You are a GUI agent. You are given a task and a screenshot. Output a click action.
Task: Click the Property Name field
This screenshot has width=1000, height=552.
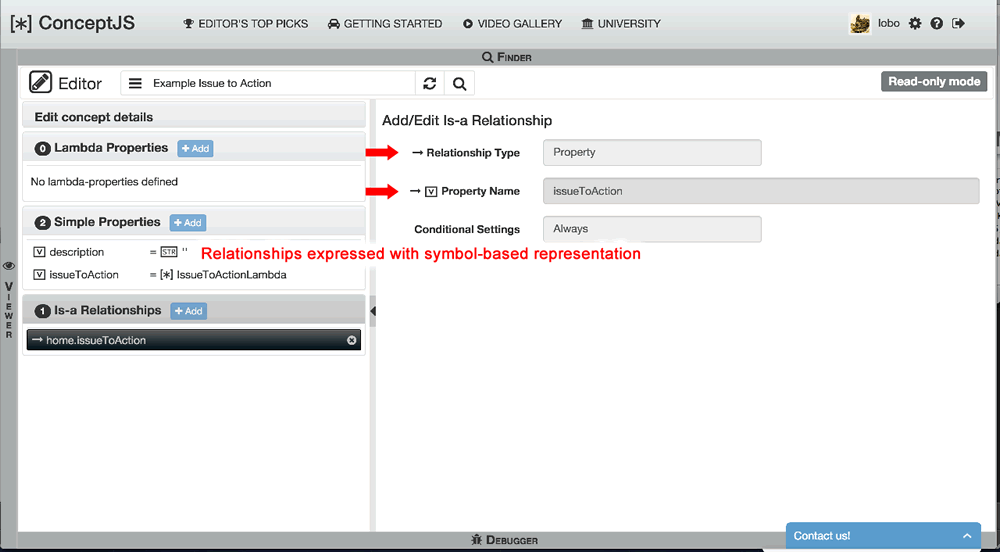761,191
